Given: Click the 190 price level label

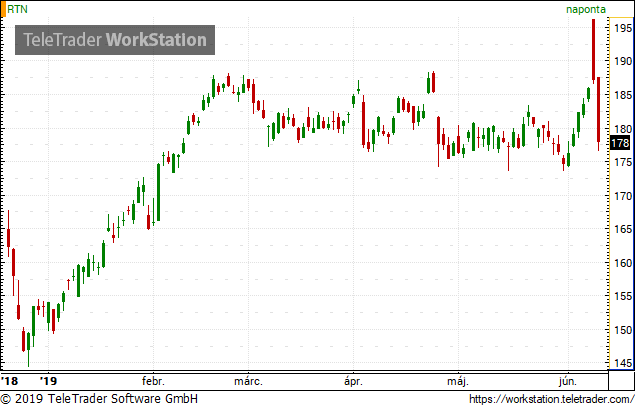Looking at the screenshot, I should pyautogui.click(x=623, y=61).
